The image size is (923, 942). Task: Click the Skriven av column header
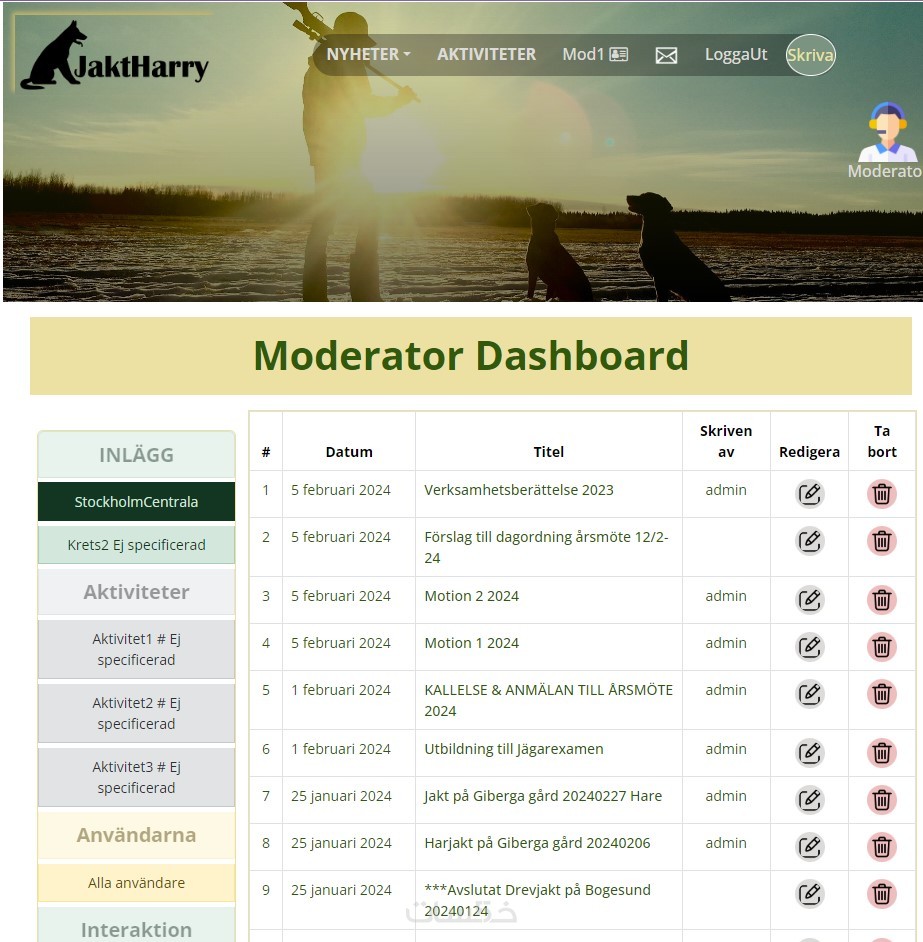726,442
